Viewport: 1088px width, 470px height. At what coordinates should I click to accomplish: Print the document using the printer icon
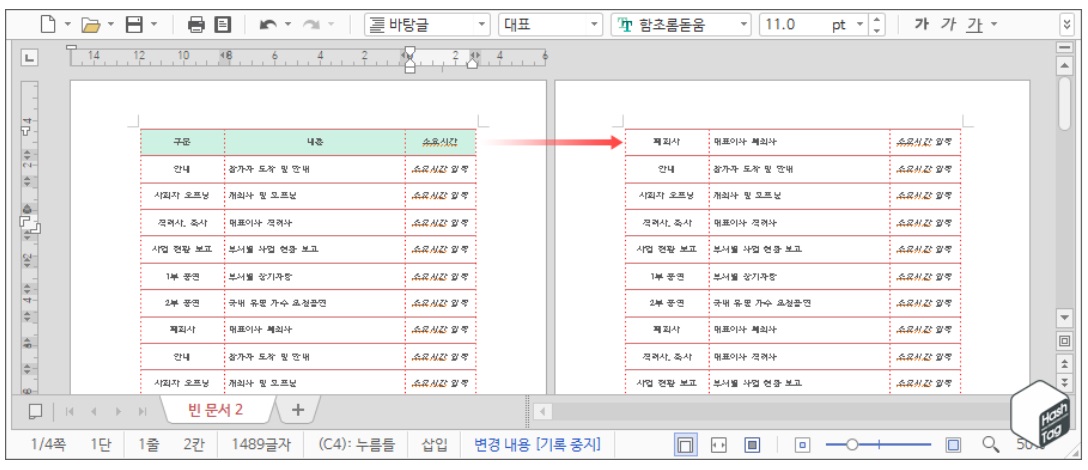196,25
